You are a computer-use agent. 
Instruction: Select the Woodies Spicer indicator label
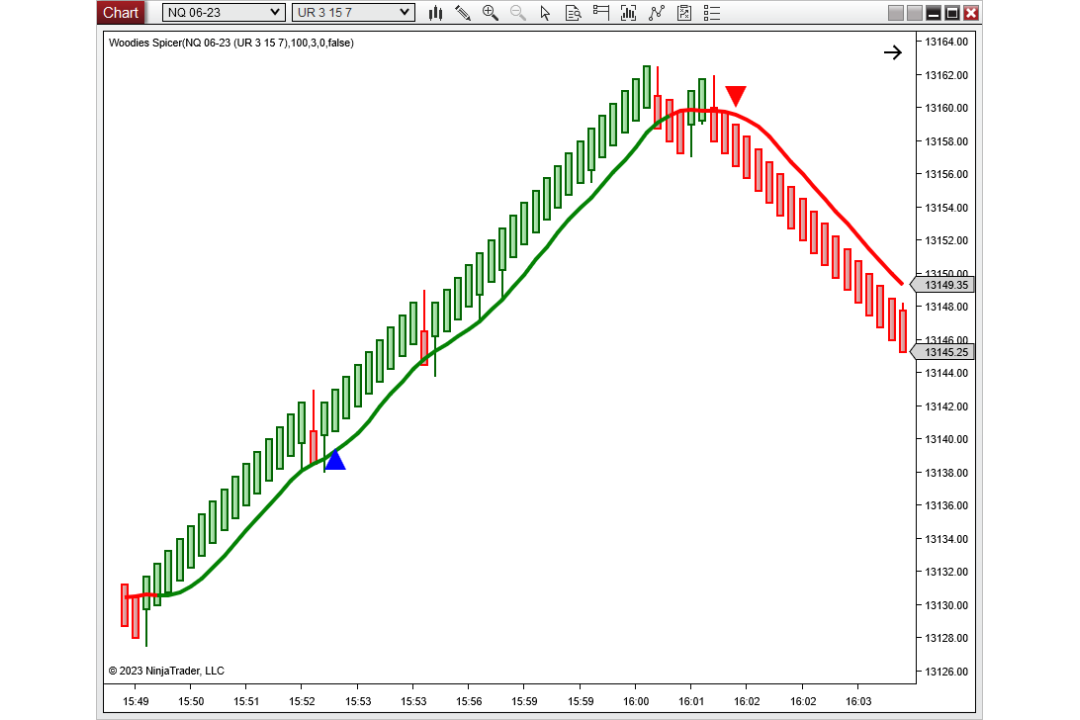click(231, 43)
